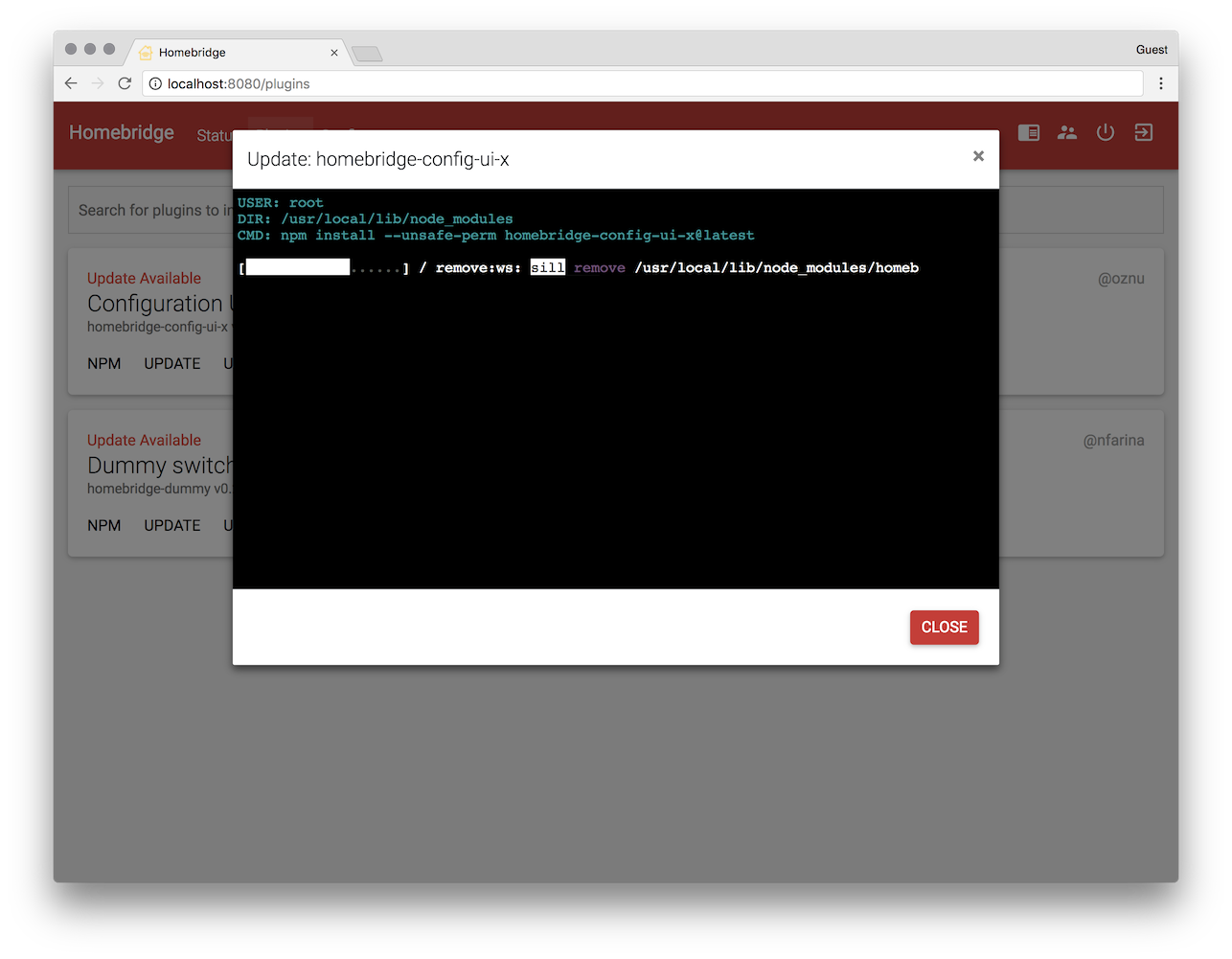Click the power restart icon
Screen dimensions: 1232x959
(x=1106, y=132)
